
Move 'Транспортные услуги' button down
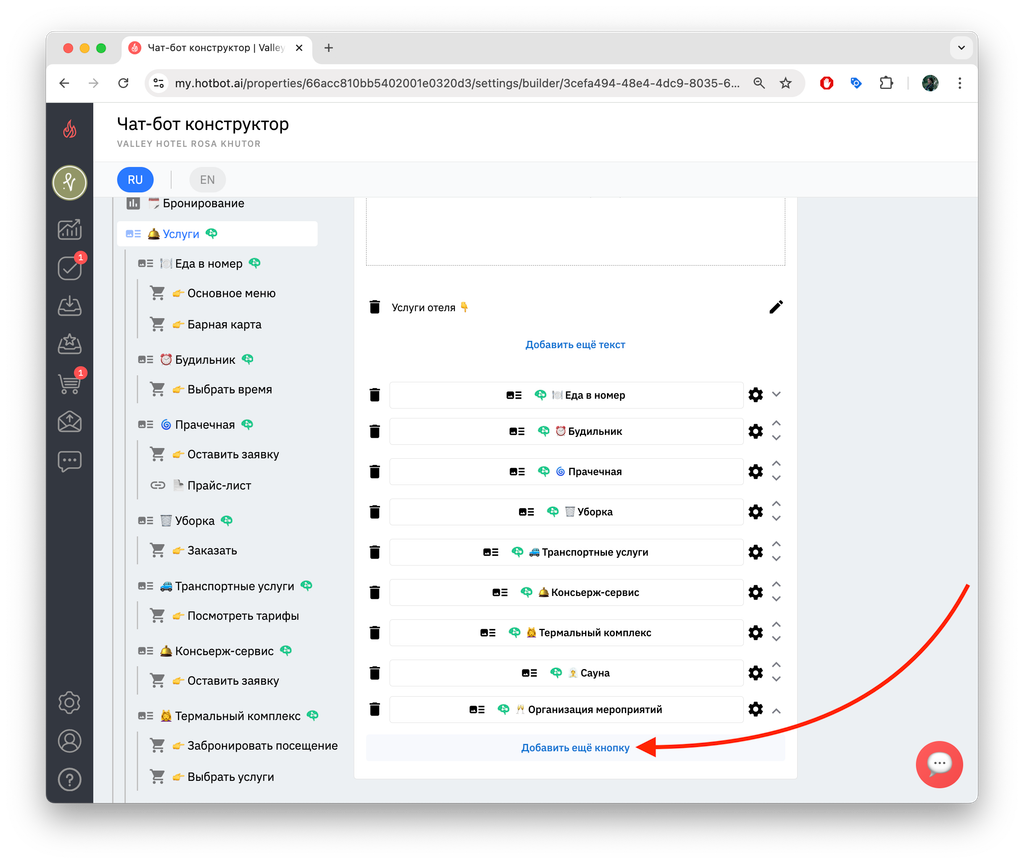coord(776,559)
